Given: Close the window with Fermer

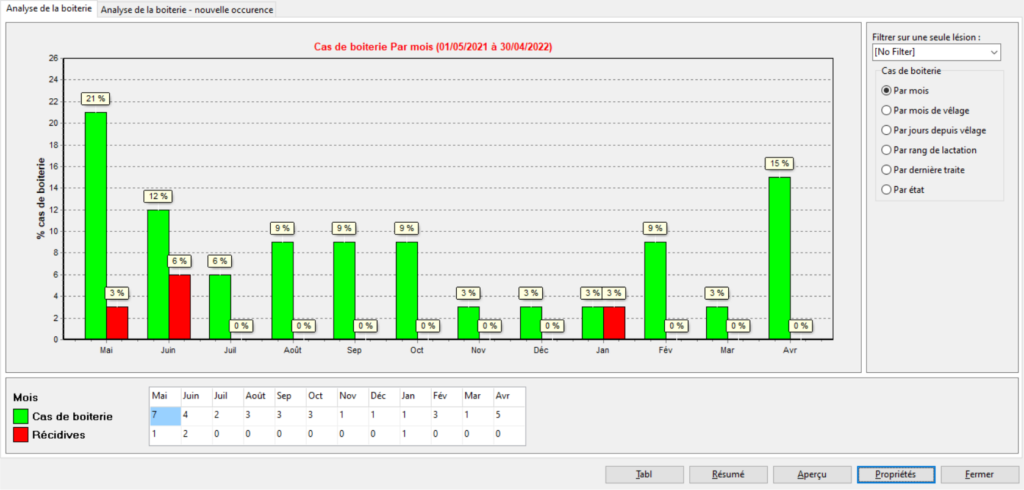Looking at the screenshot, I should [979, 474].
